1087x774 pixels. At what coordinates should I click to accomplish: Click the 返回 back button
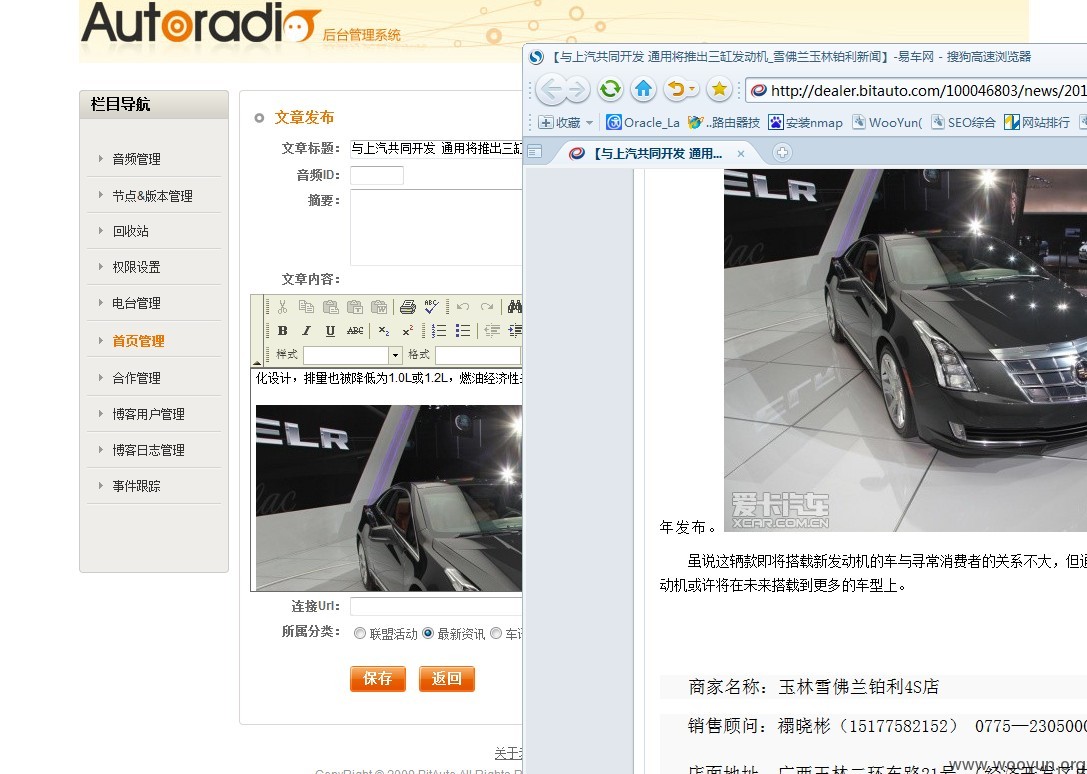[446, 678]
